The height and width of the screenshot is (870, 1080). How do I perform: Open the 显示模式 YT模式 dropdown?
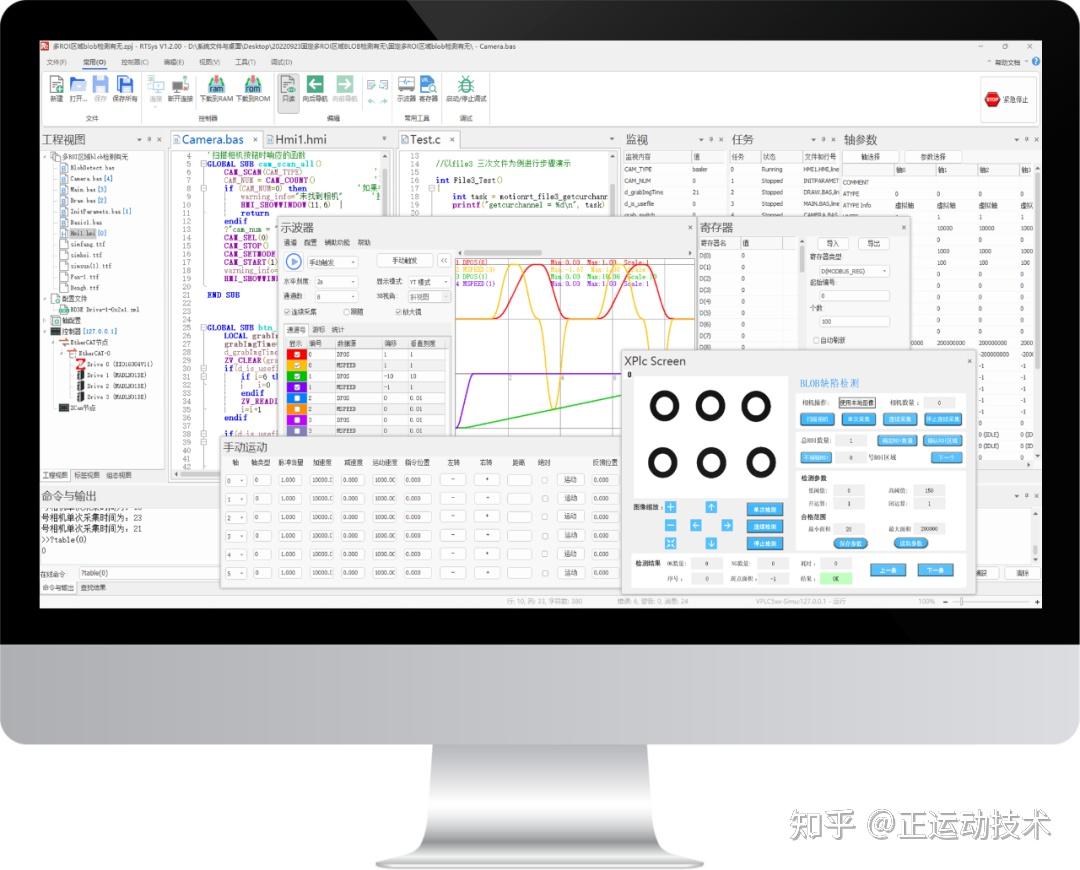(x=429, y=282)
